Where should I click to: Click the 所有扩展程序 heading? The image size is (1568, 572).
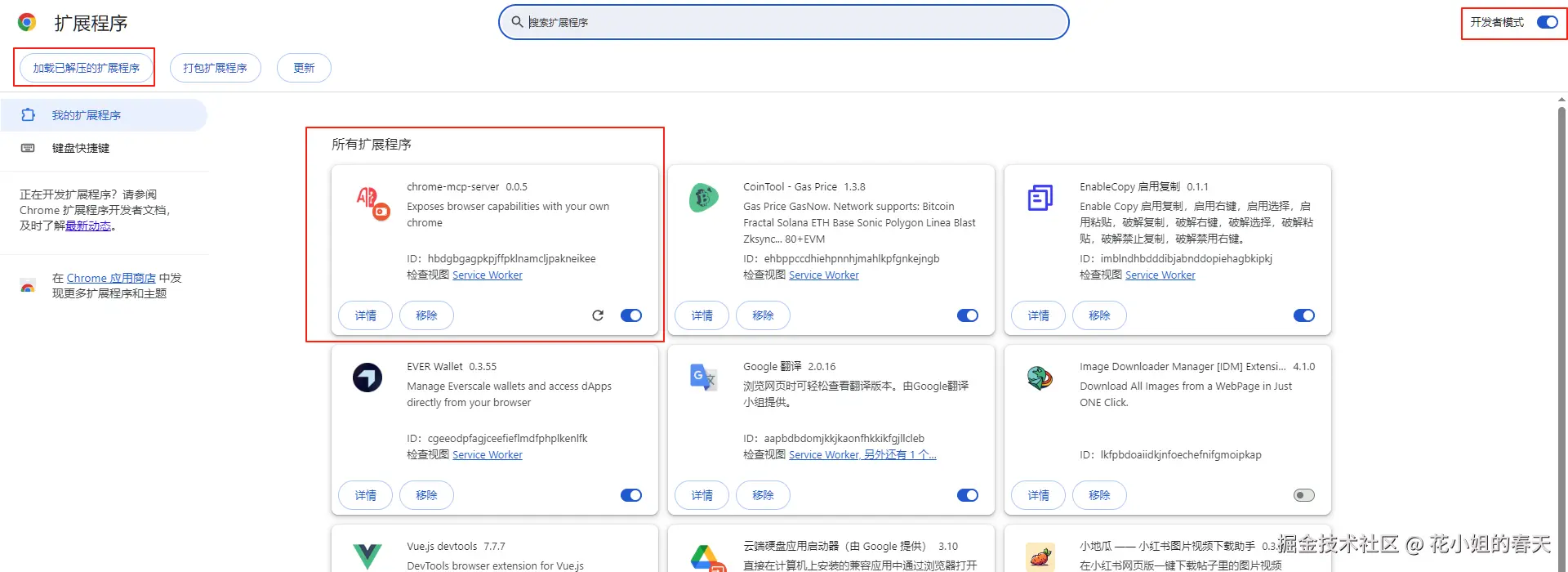(x=372, y=145)
